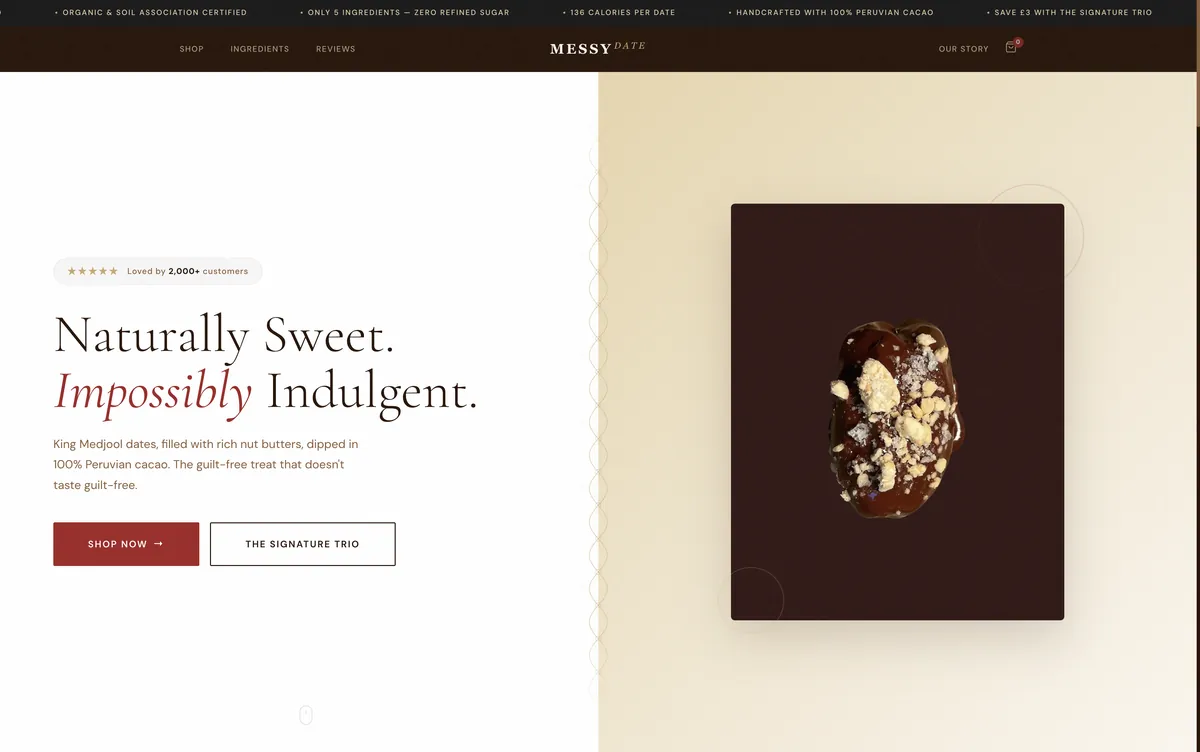The width and height of the screenshot is (1200, 752).
Task: Click Organic & Soil Association Certified banner text
Action: 154,13
